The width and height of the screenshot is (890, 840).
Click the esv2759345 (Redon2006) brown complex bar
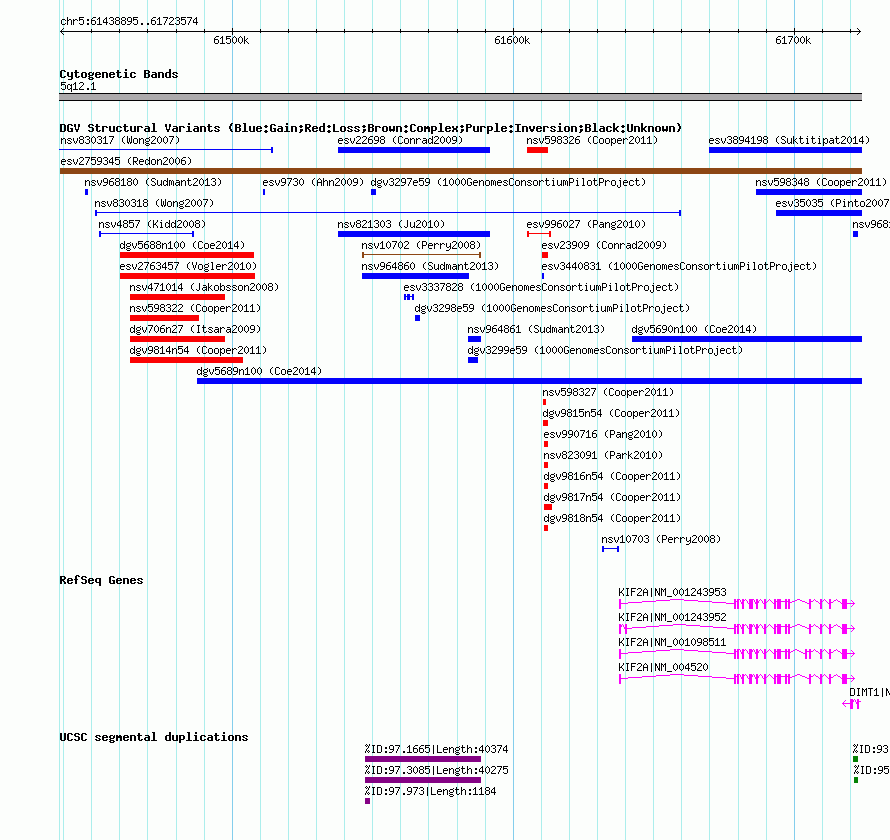point(460,171)
